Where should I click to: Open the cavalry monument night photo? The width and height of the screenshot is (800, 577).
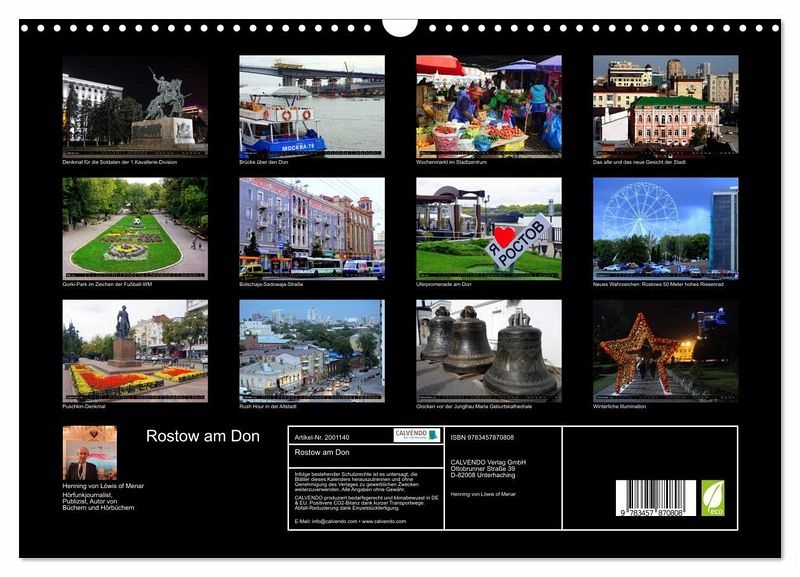coord(135,106)
